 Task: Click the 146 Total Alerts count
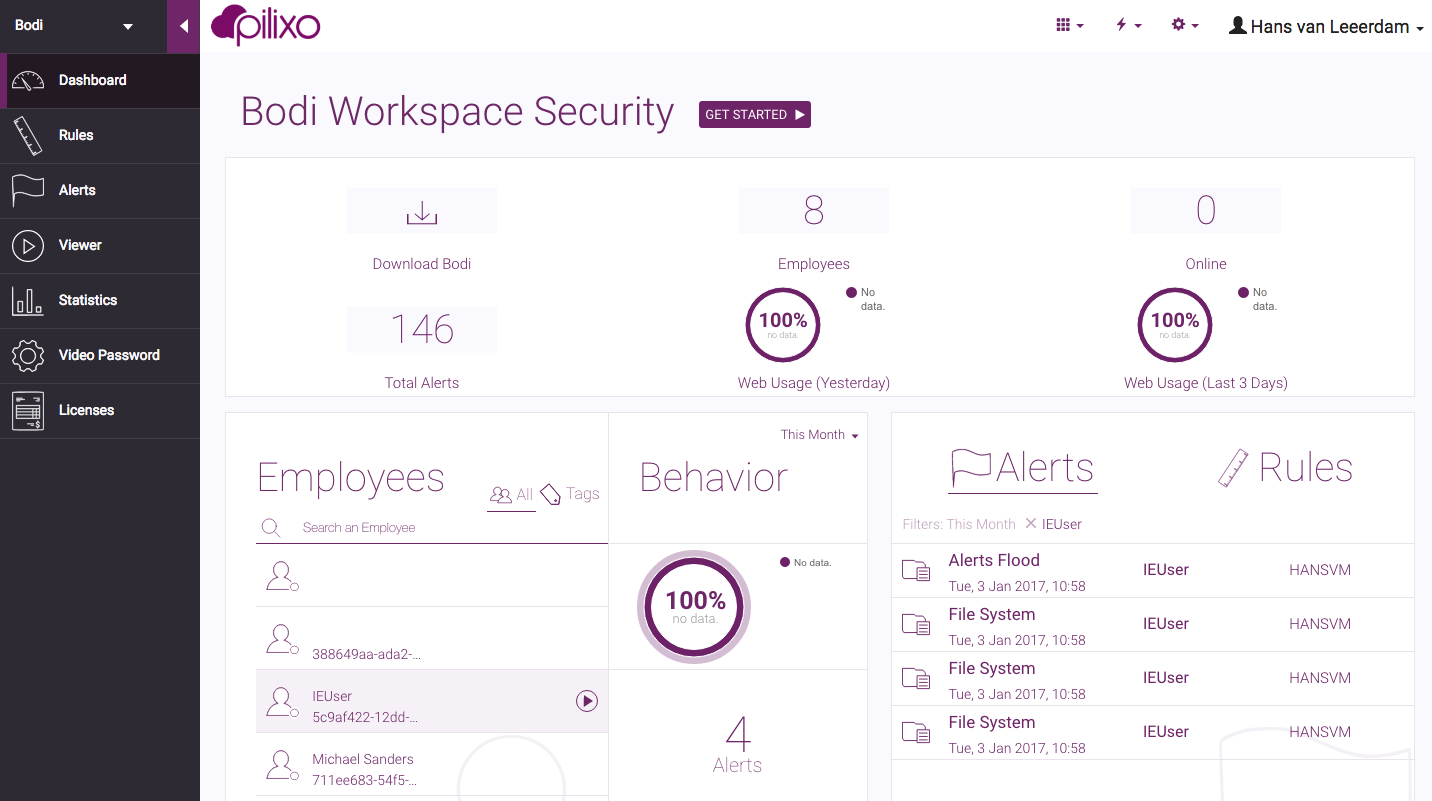click(422, 330)
